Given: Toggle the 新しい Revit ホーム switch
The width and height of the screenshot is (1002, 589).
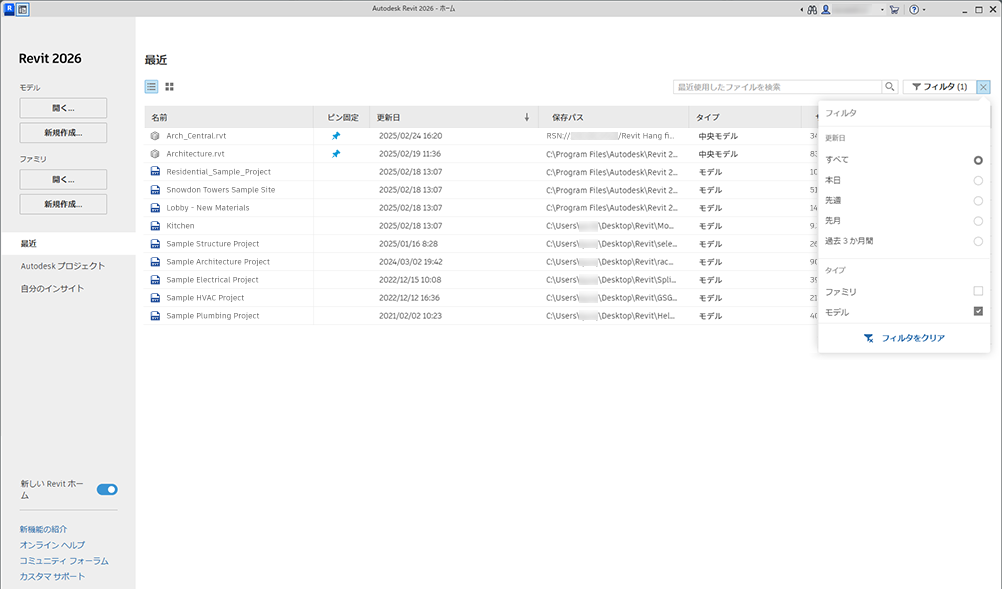Looking at the screenshot, I should point(107,489).
